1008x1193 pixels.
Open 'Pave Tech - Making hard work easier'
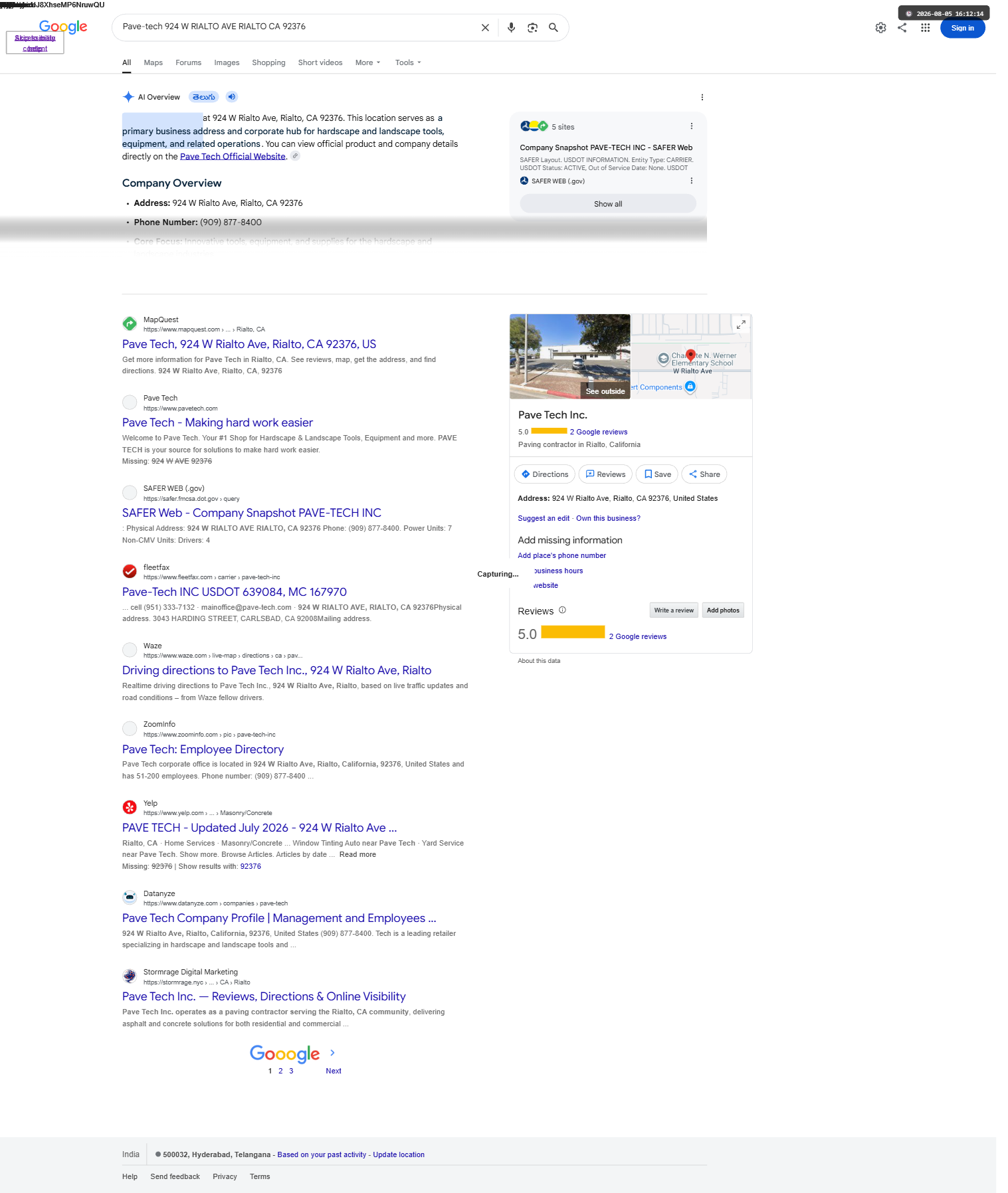tap(217, 422)
